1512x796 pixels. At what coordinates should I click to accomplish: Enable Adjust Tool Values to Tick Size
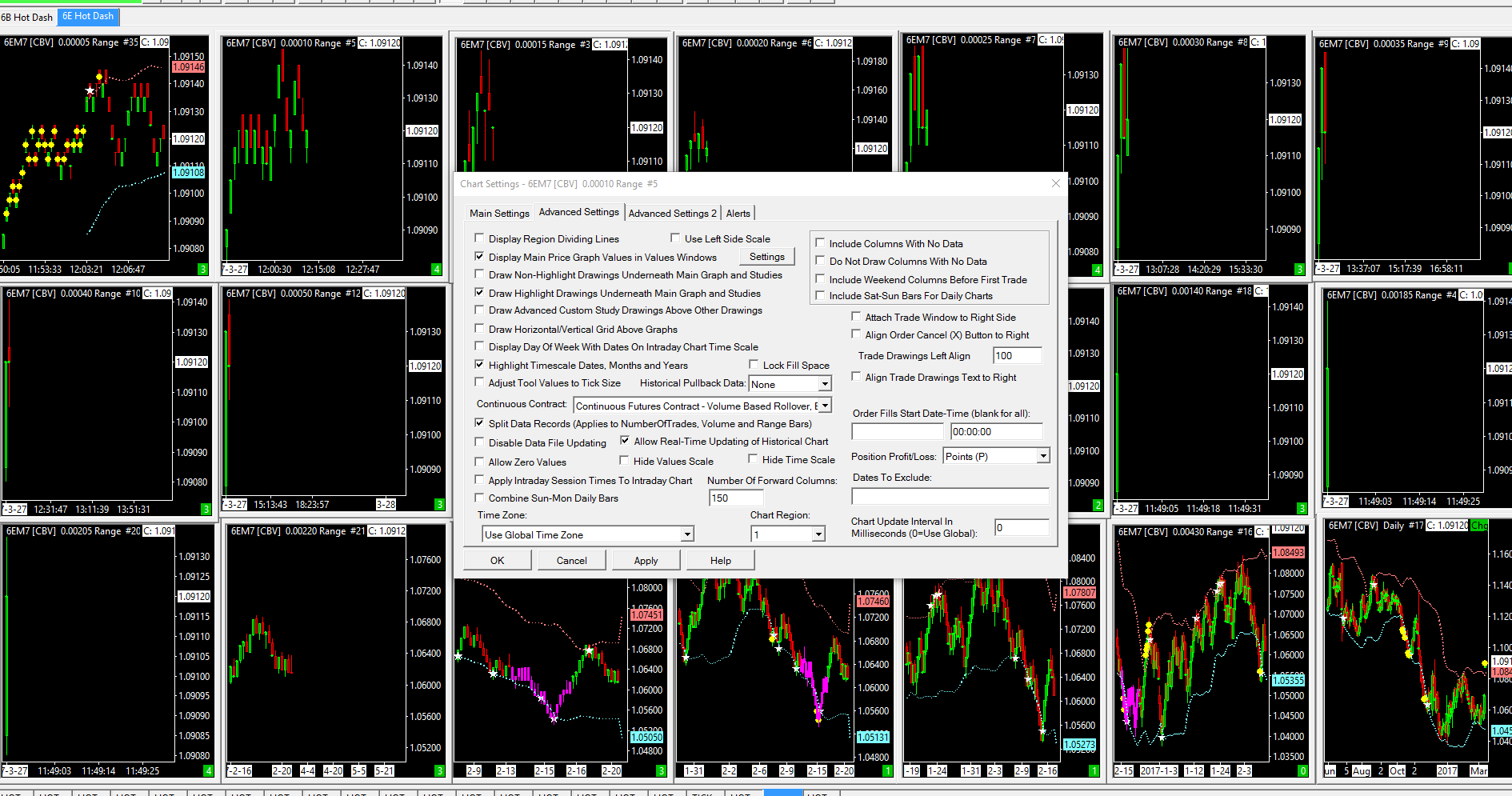479,382
